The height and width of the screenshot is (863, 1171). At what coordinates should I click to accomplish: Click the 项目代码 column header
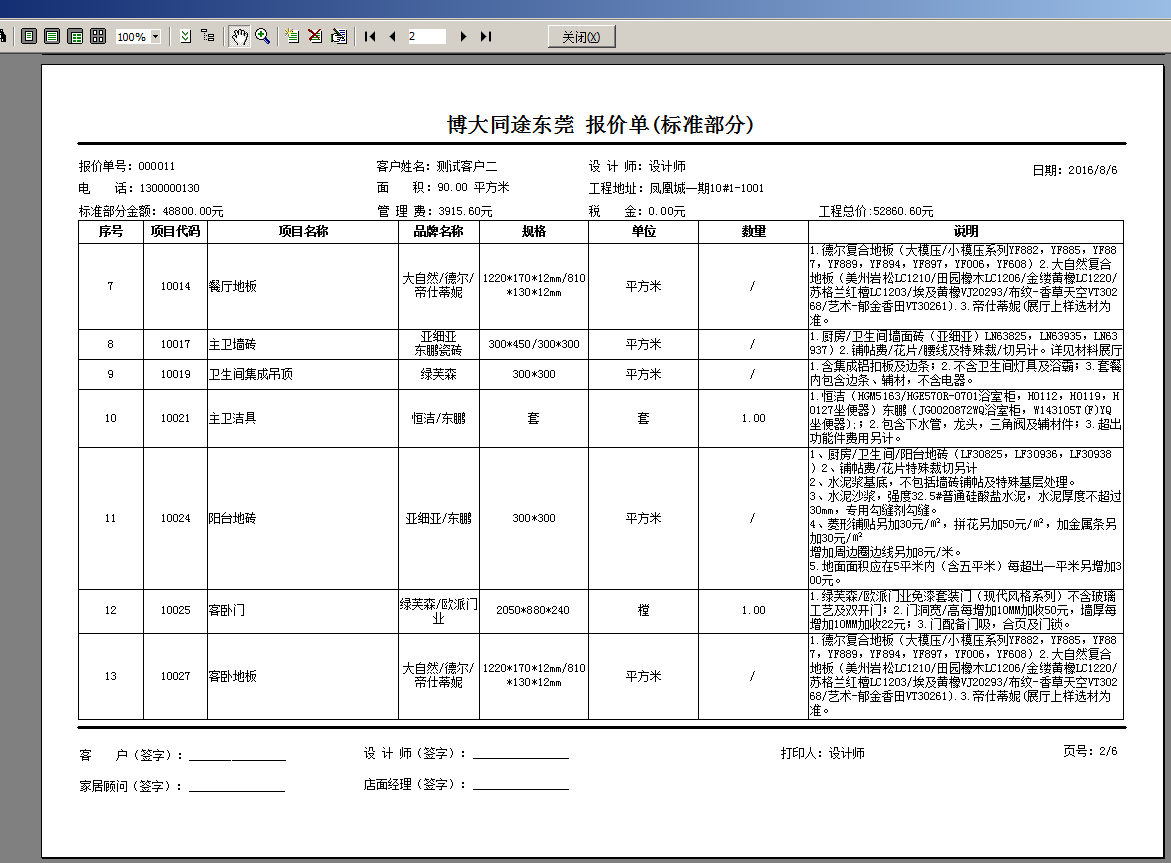coord(175,231)
